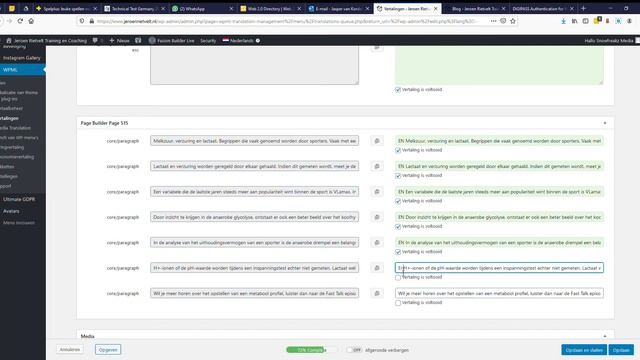640x360 pixels.
Task: Open the Nederlands language switcher in the admin bar
Action: (241, 40)
